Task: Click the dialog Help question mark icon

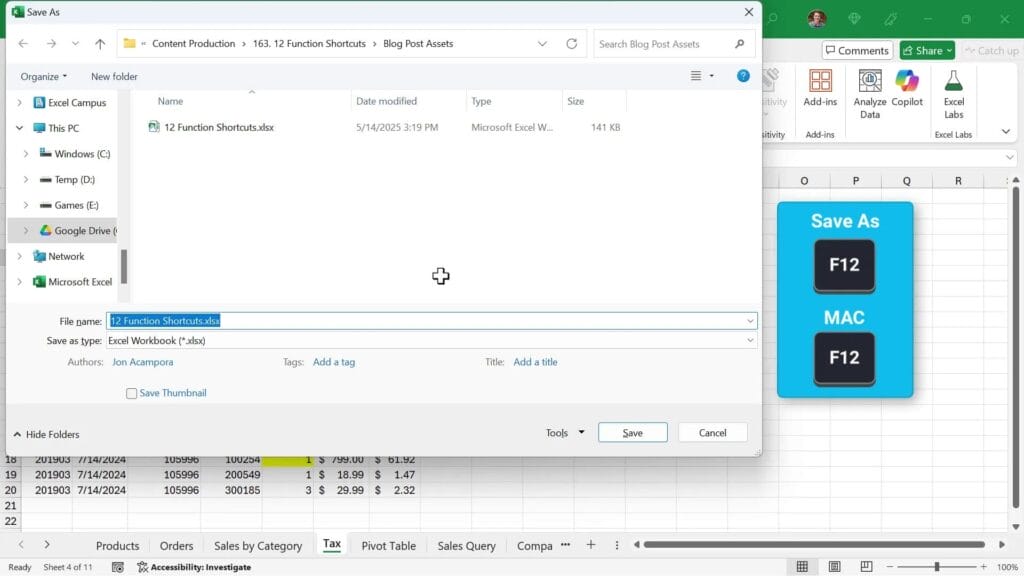Action: [x=743, y=76]
